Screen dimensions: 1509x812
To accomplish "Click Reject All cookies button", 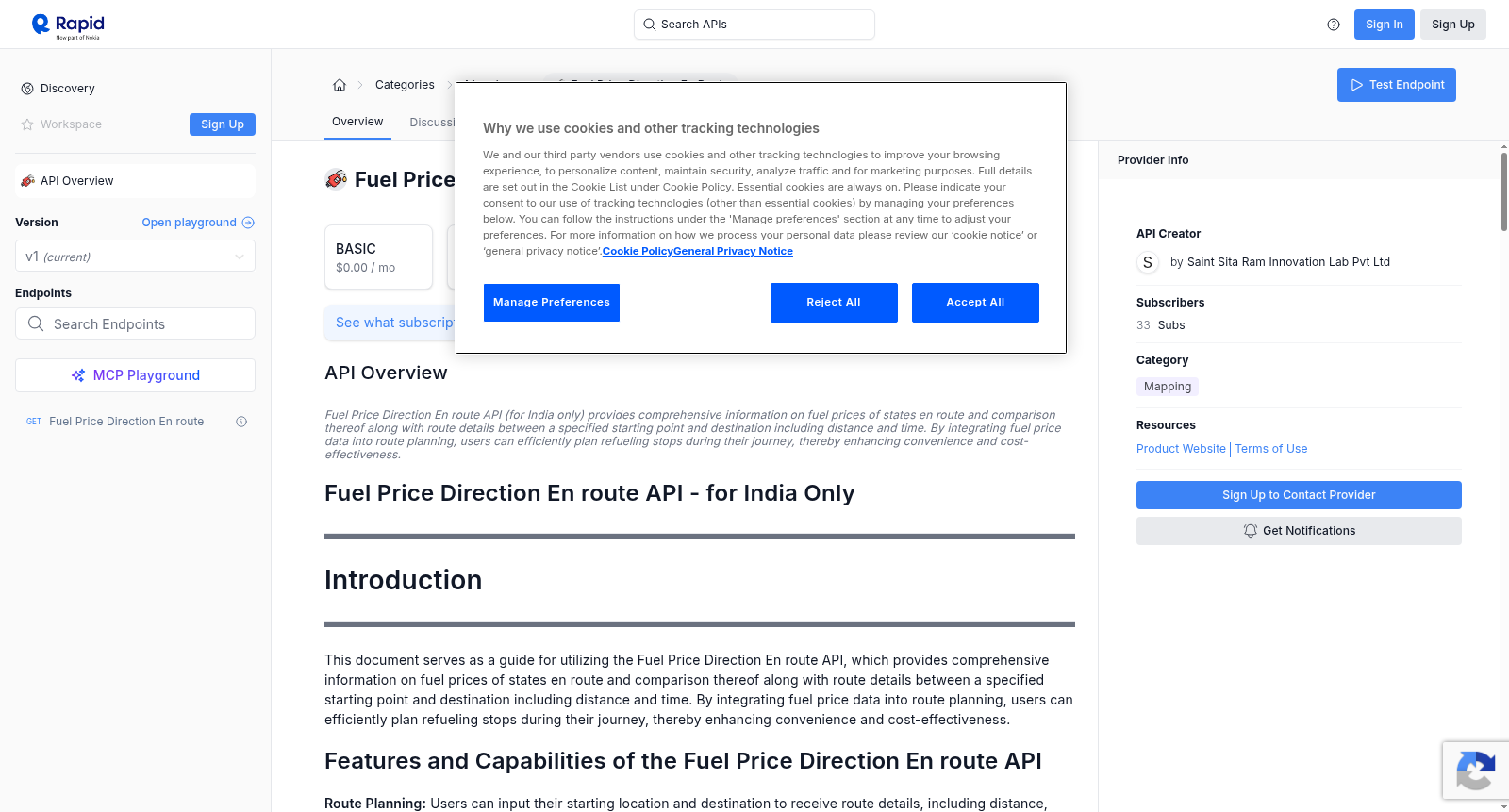I will [x=834, y=303].
